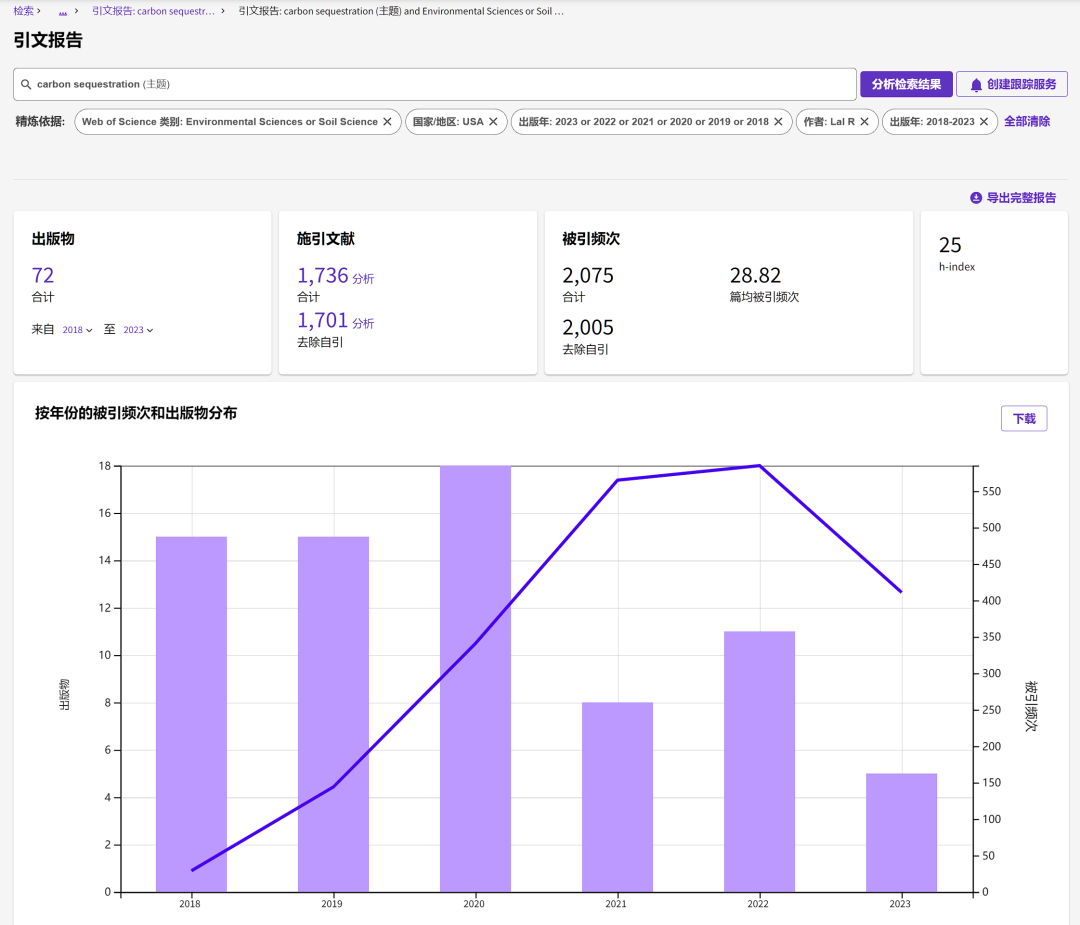Click 全部清除 to clear all filters
The height and width of the screenshot is (925, 1080).
pyautogui.click(x=1027, y=122)
